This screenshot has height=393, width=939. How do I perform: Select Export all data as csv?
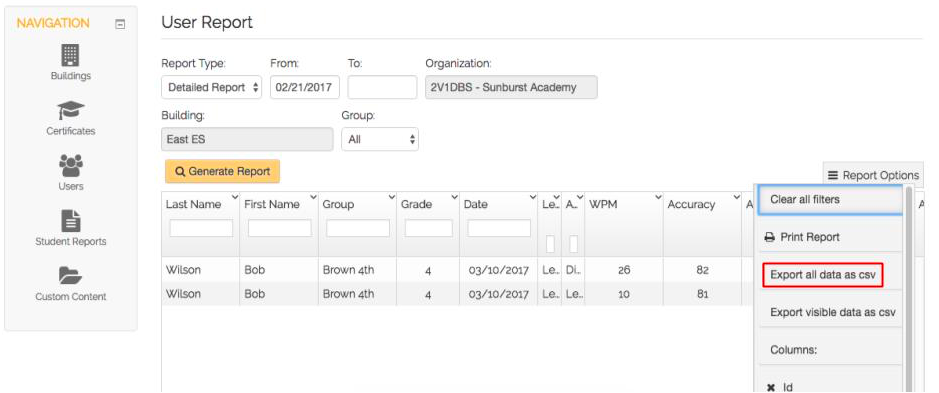tap(822, 275)
